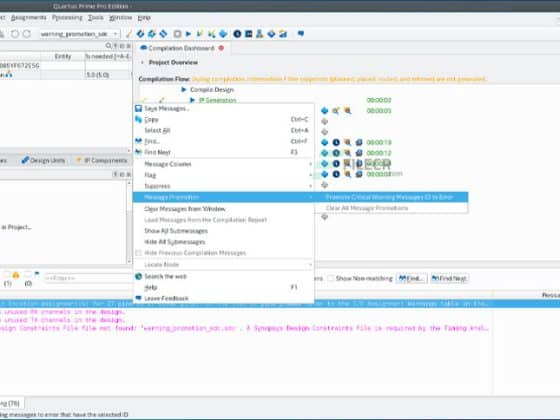Expand the IP Generation flow step
560x420 pixels.
point(192,100)
